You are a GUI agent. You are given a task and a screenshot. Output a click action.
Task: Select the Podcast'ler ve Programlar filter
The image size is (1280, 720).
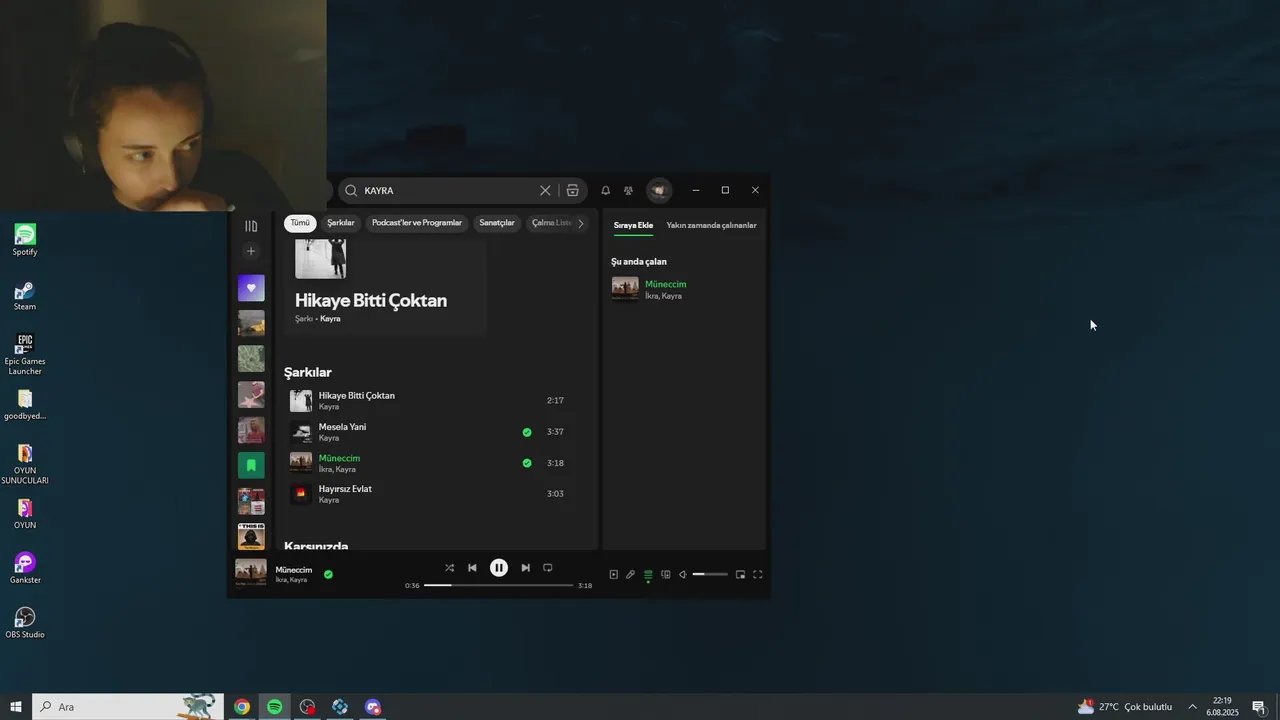click(417, 223)
